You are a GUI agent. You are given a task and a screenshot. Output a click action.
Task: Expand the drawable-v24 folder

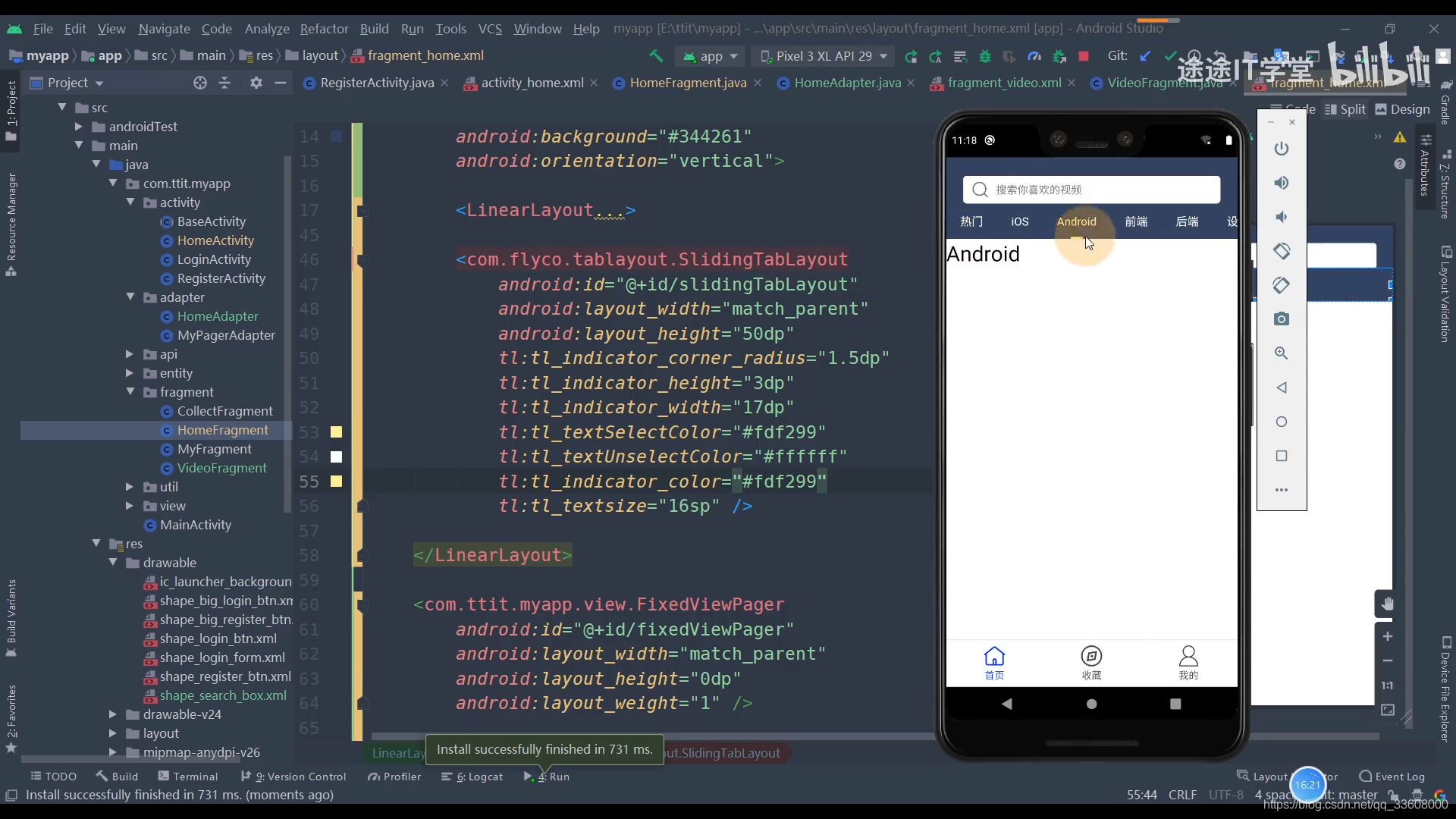[113, 714]
